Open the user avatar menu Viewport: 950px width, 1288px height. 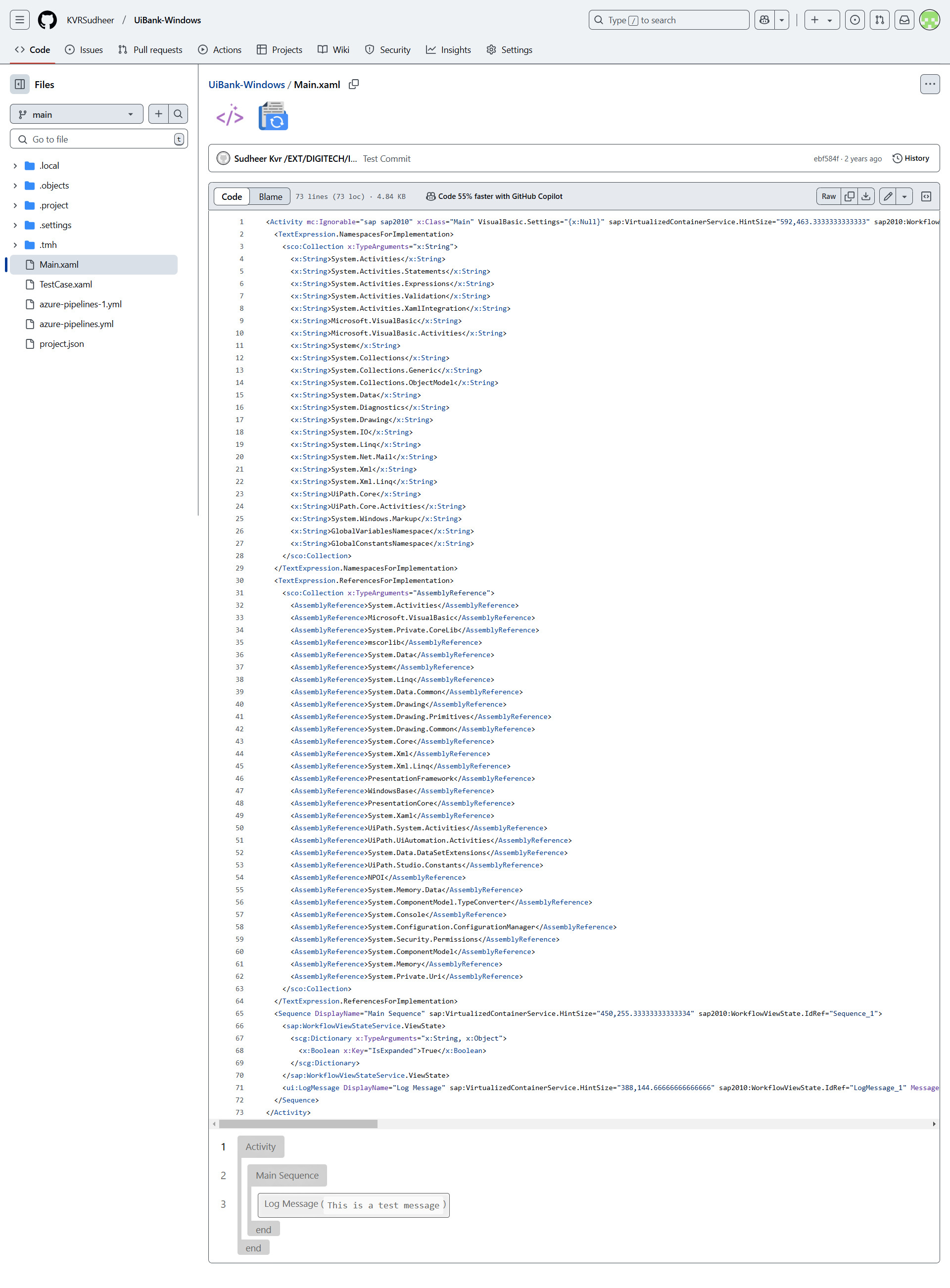point(929,20)
